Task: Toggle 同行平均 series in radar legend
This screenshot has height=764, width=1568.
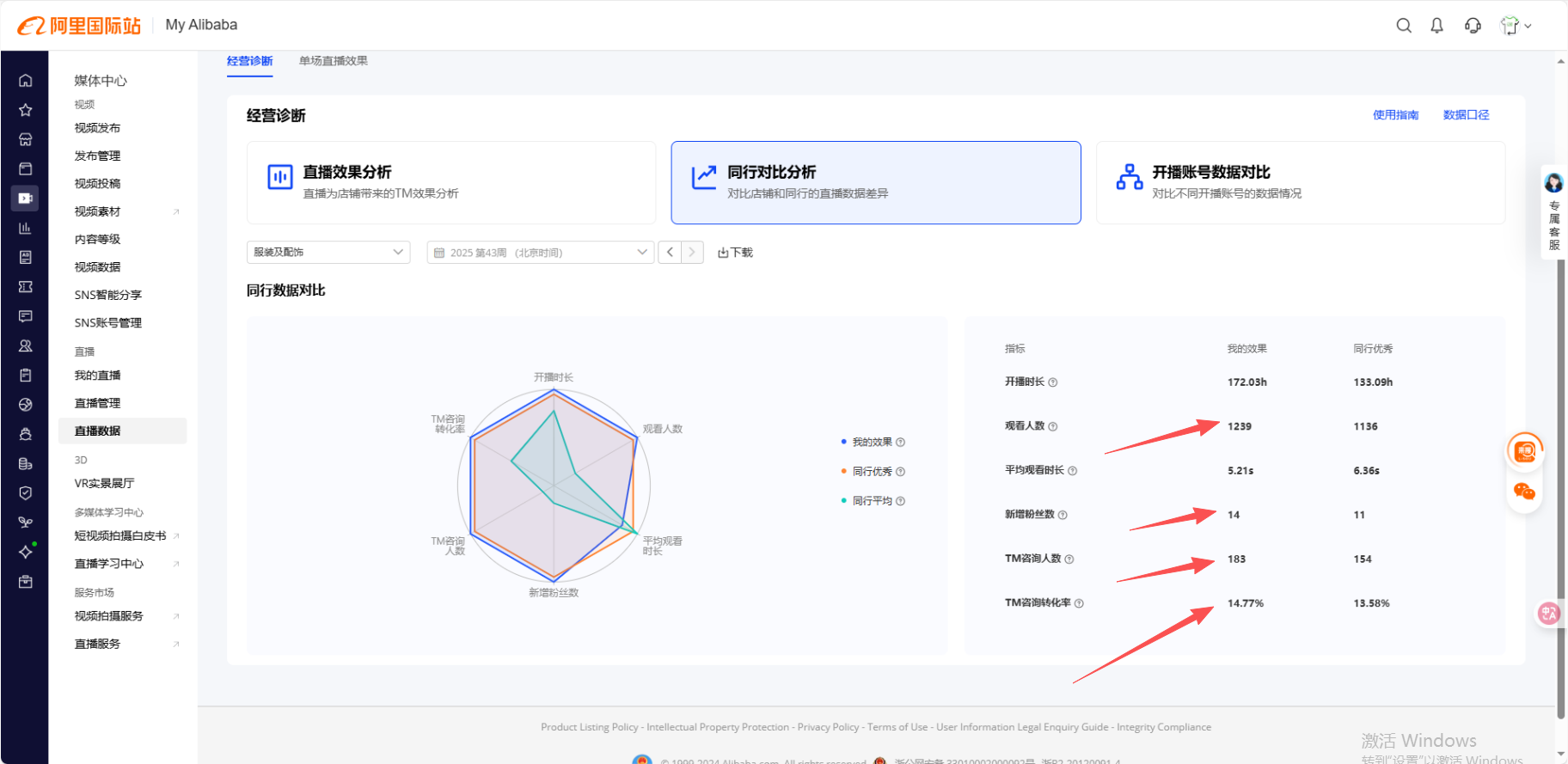Action: click(873, 501)
